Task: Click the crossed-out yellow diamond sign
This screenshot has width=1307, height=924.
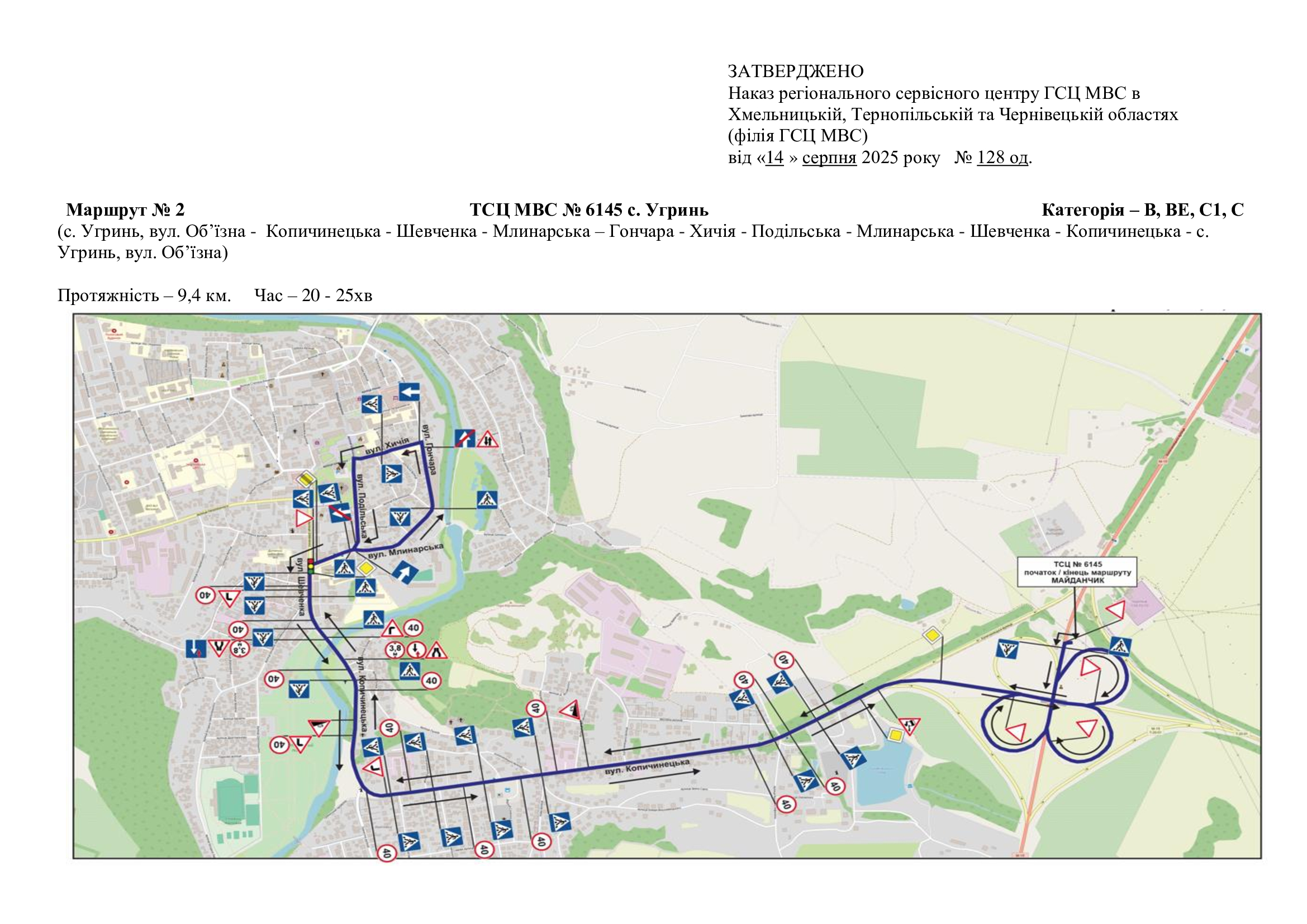Action: (x=306, y=479)
